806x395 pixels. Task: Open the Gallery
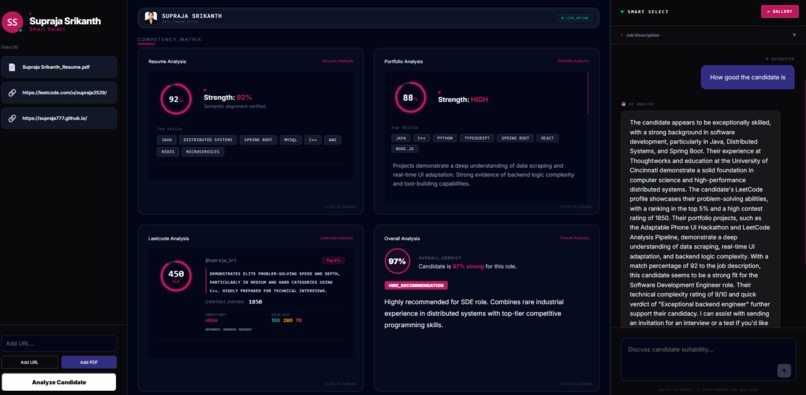[780, 11]
